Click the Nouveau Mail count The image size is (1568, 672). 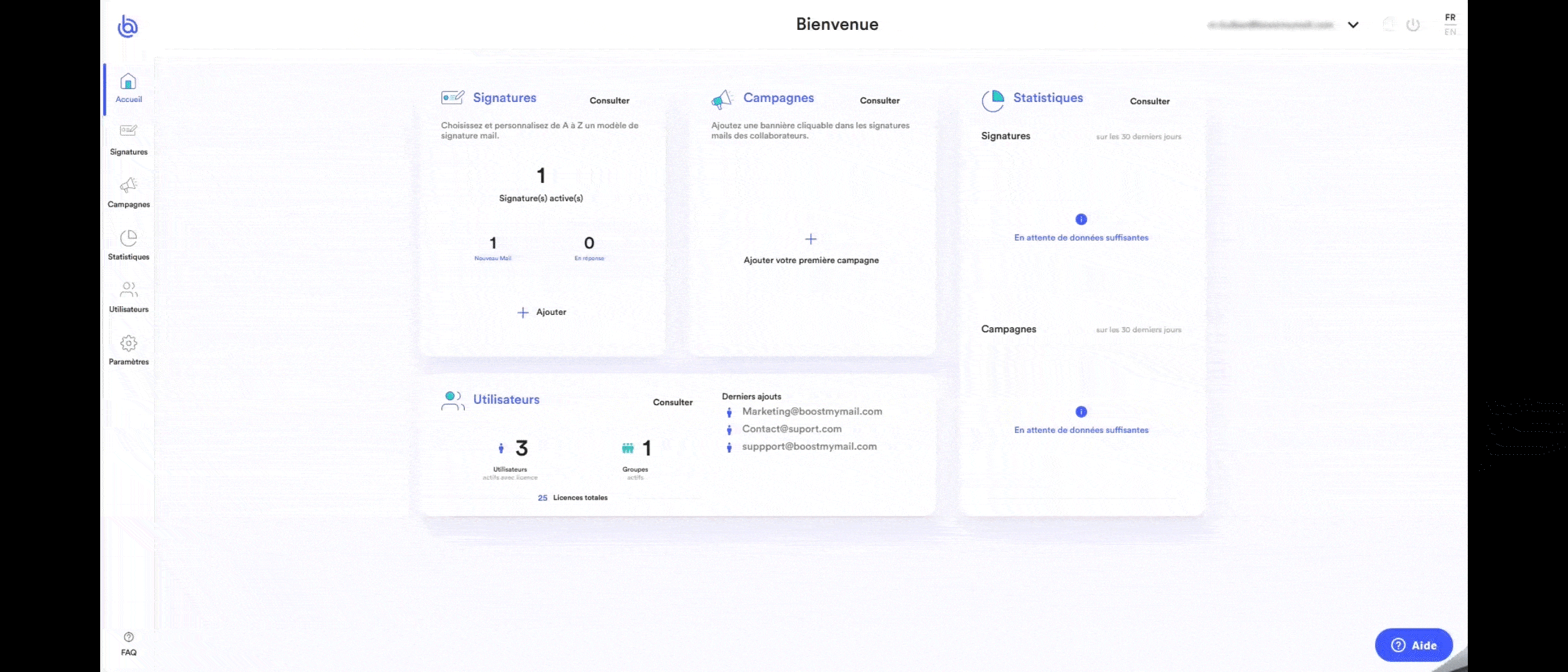pos(493,243)
